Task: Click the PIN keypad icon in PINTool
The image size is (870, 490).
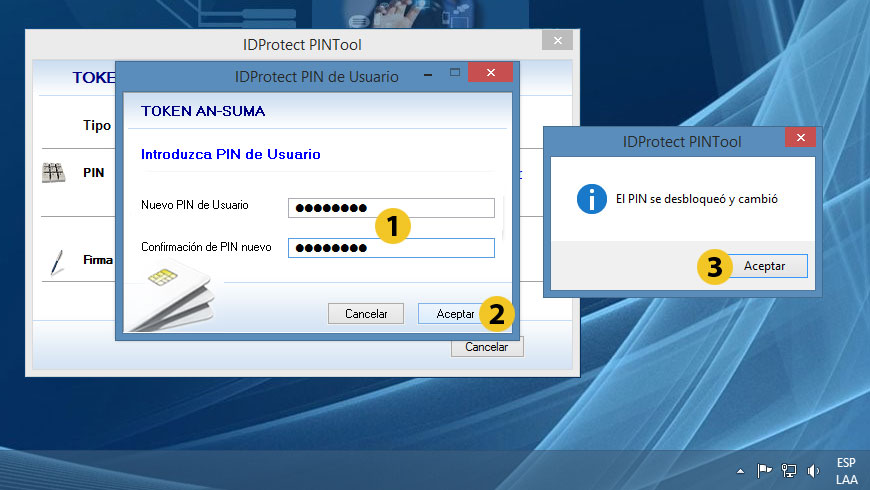Action: 54,173
